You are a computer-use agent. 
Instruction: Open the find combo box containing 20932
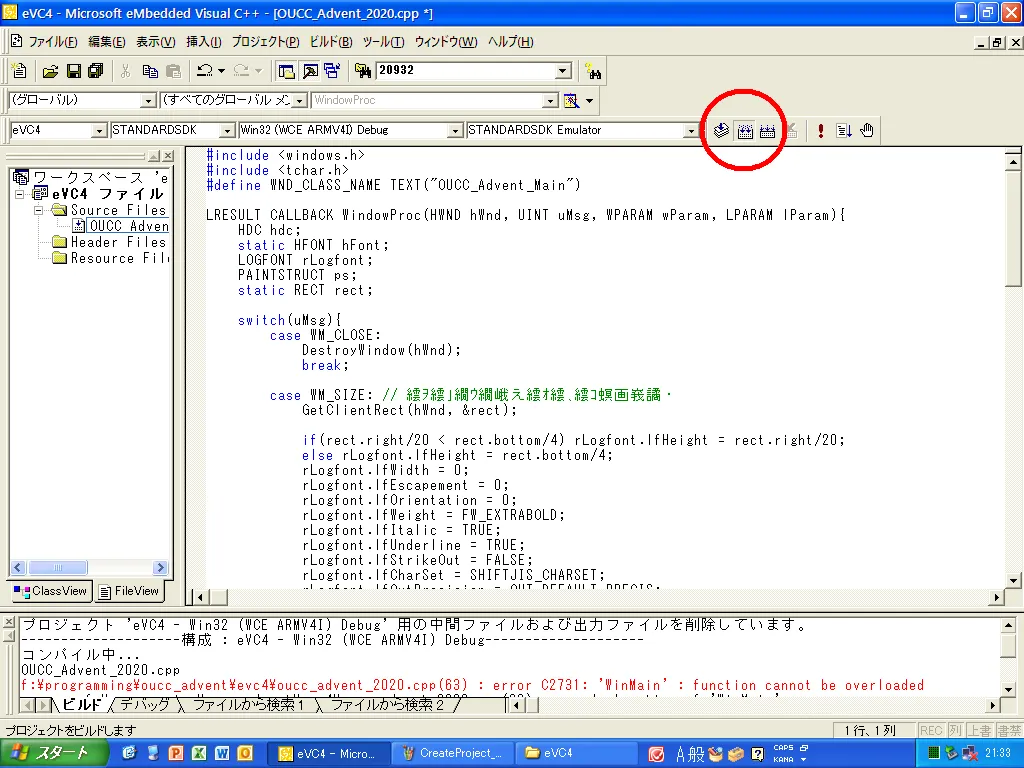point(563,71)
